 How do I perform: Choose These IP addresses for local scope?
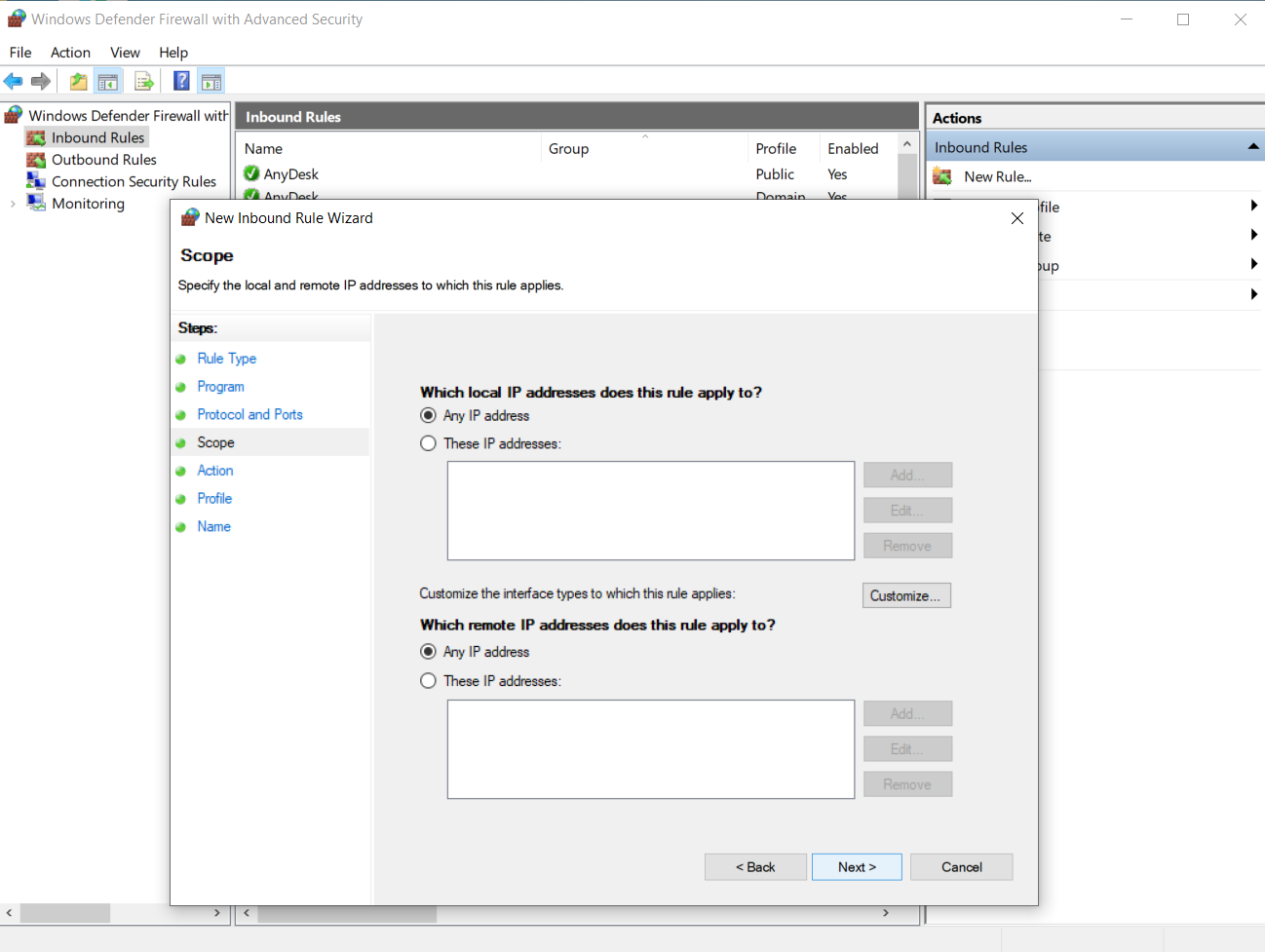pos(428,442)
